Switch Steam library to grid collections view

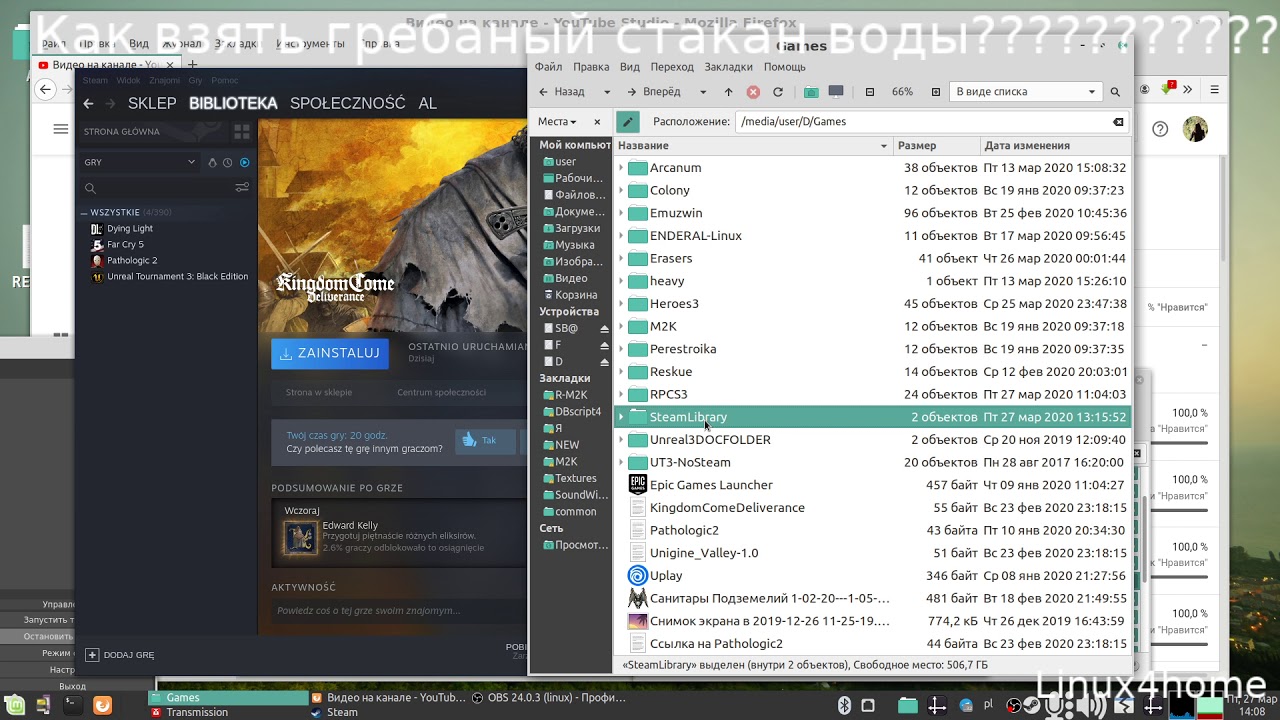click(241, 131)
